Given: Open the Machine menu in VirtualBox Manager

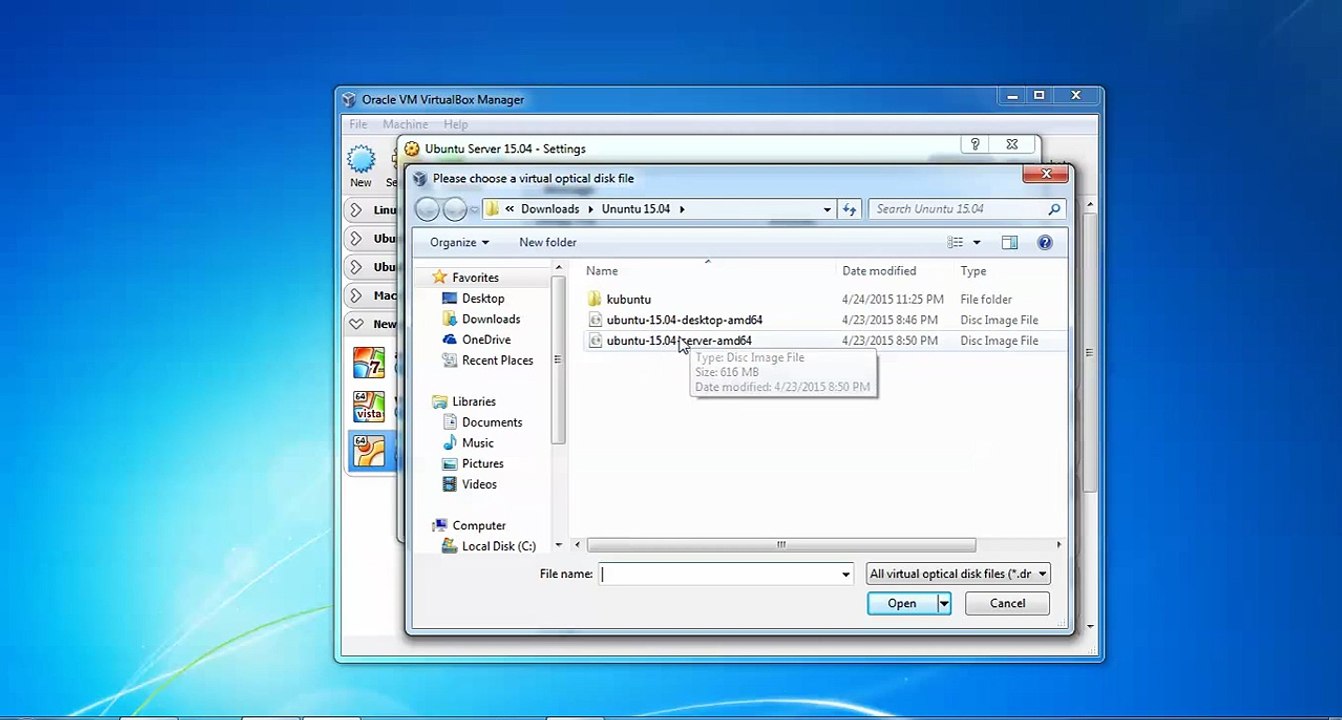Looking at the screenshot, I should (405, 124).
